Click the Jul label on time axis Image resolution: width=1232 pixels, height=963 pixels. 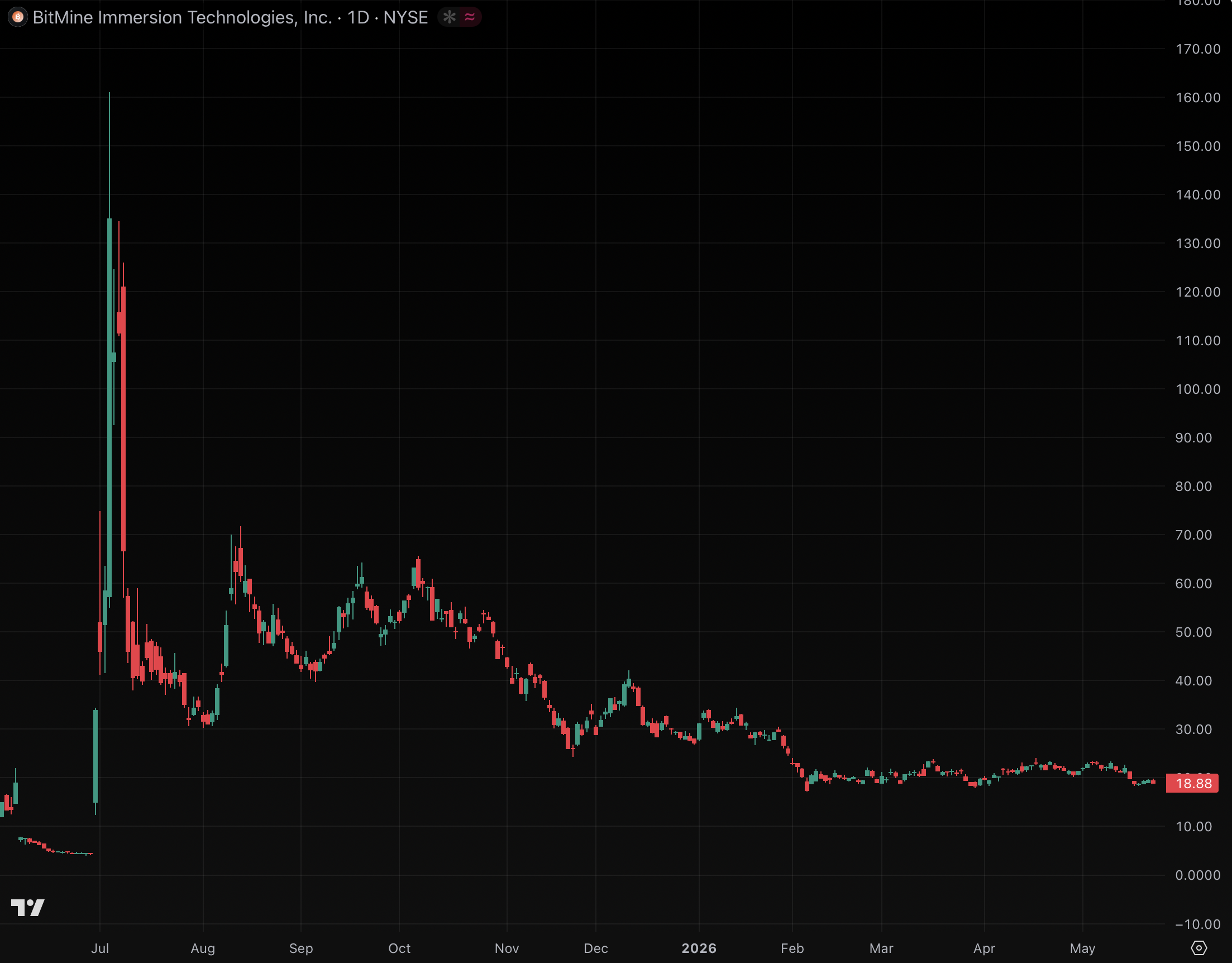100,948
